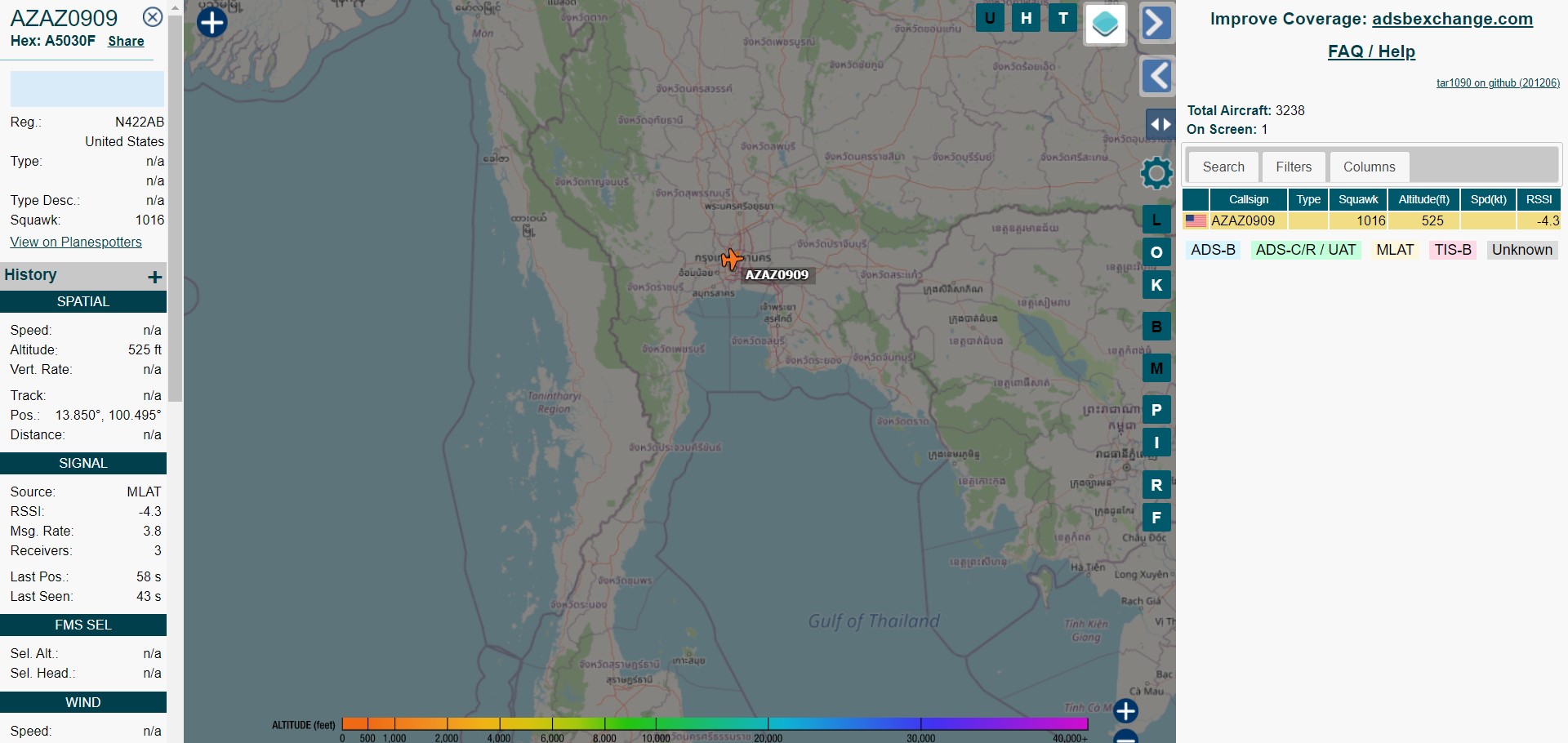Toggle the H map button
The width and height of the screenshot is (1568, 743).
click(x=1027, y=18)
